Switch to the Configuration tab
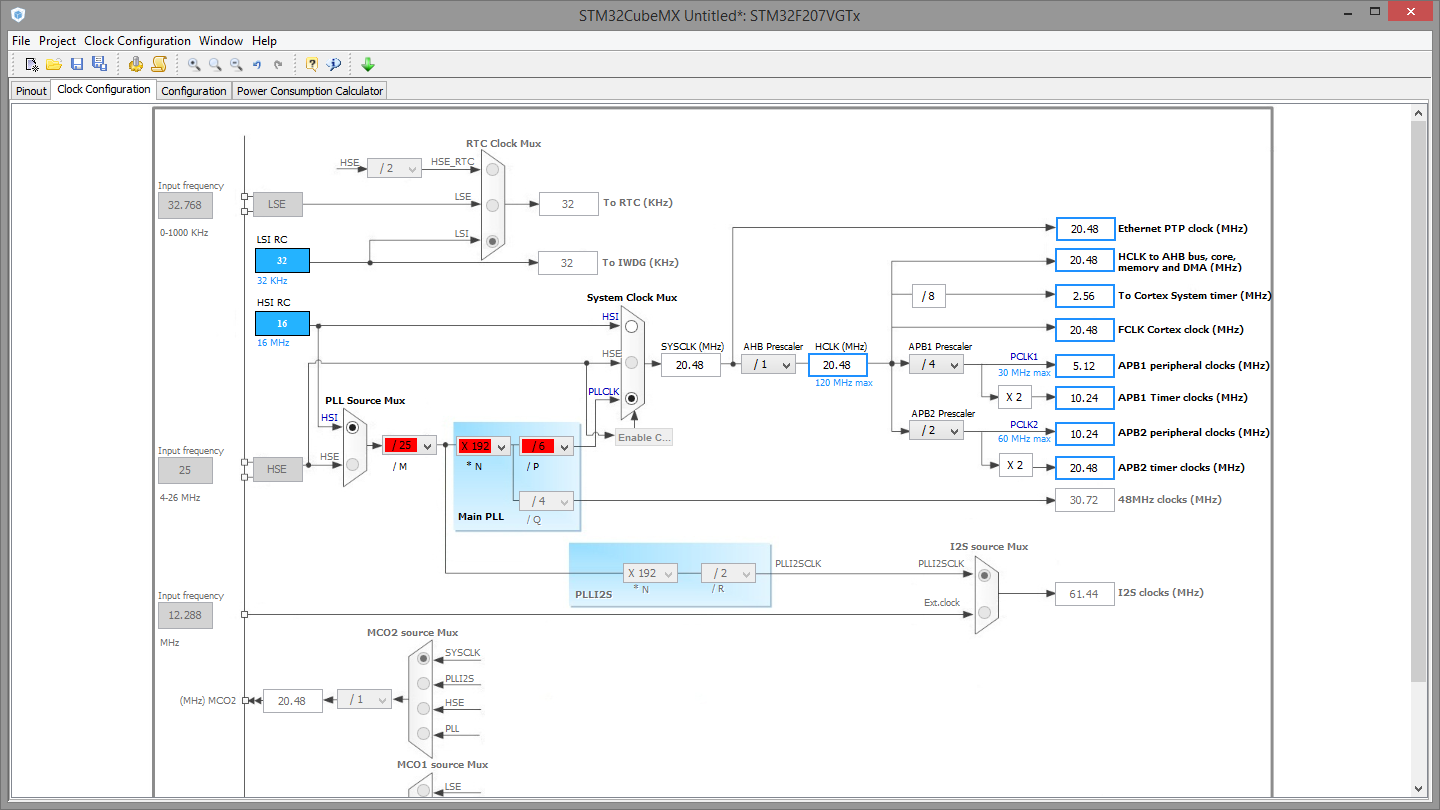The height and width of the screenshot is (810, 1440). (x=194, y=90)
